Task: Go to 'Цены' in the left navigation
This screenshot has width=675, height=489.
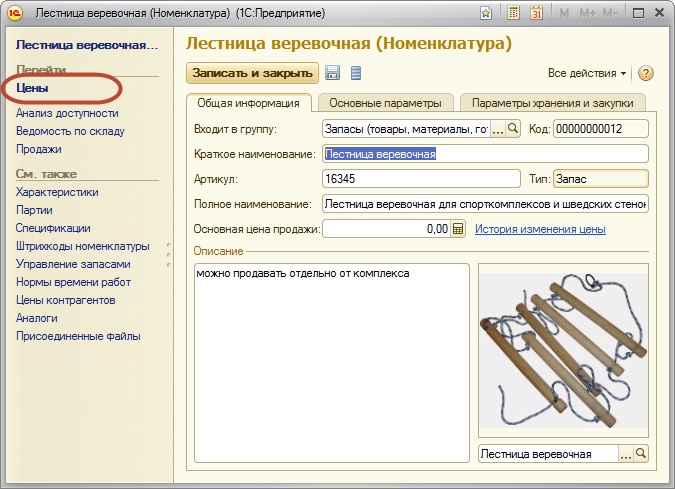Action: tap(33, 89)
